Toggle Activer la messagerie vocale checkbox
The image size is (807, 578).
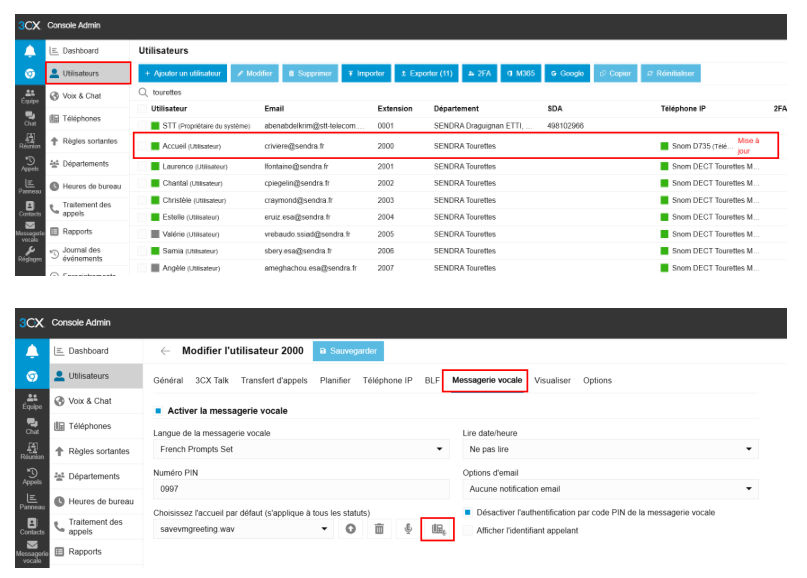[159, 411]
